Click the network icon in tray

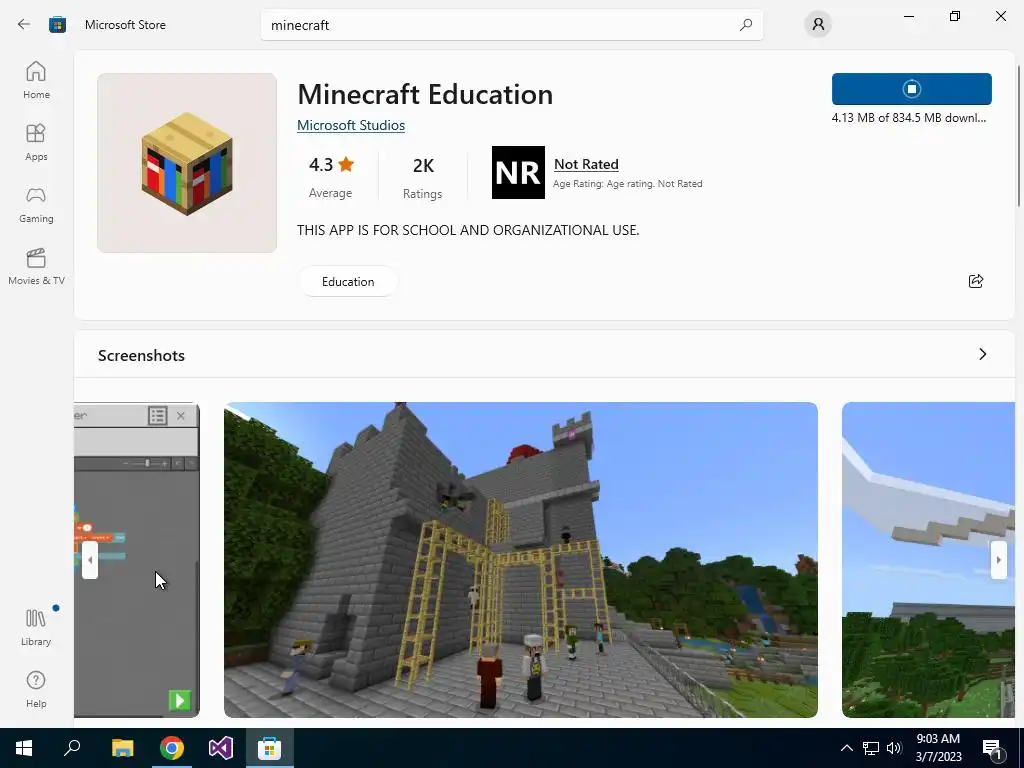871,748
